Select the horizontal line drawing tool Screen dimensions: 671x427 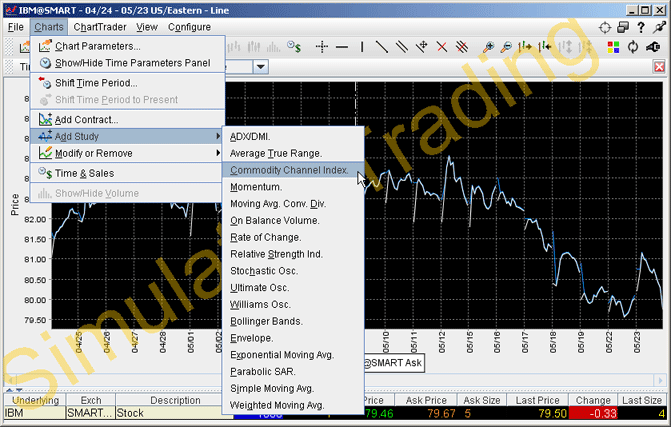(x=342, y=47)
